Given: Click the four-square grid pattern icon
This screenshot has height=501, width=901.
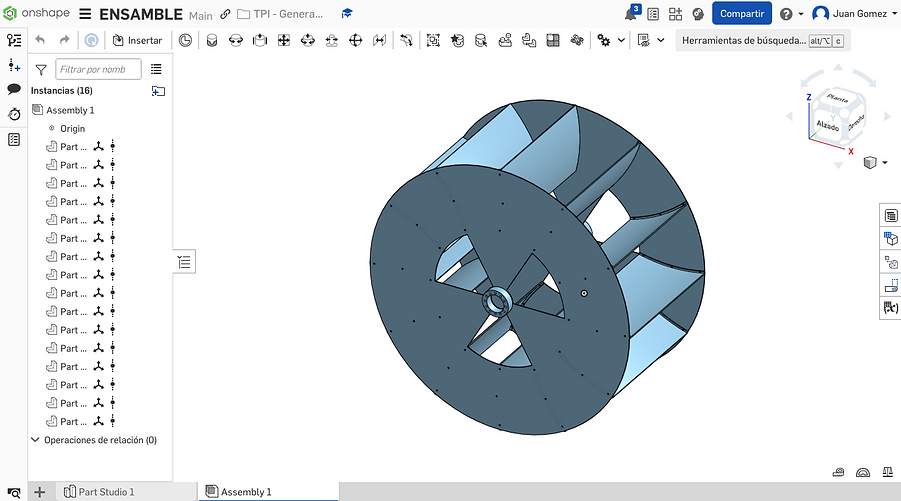Looking at the screenshot, I should (x=553, y=40).
